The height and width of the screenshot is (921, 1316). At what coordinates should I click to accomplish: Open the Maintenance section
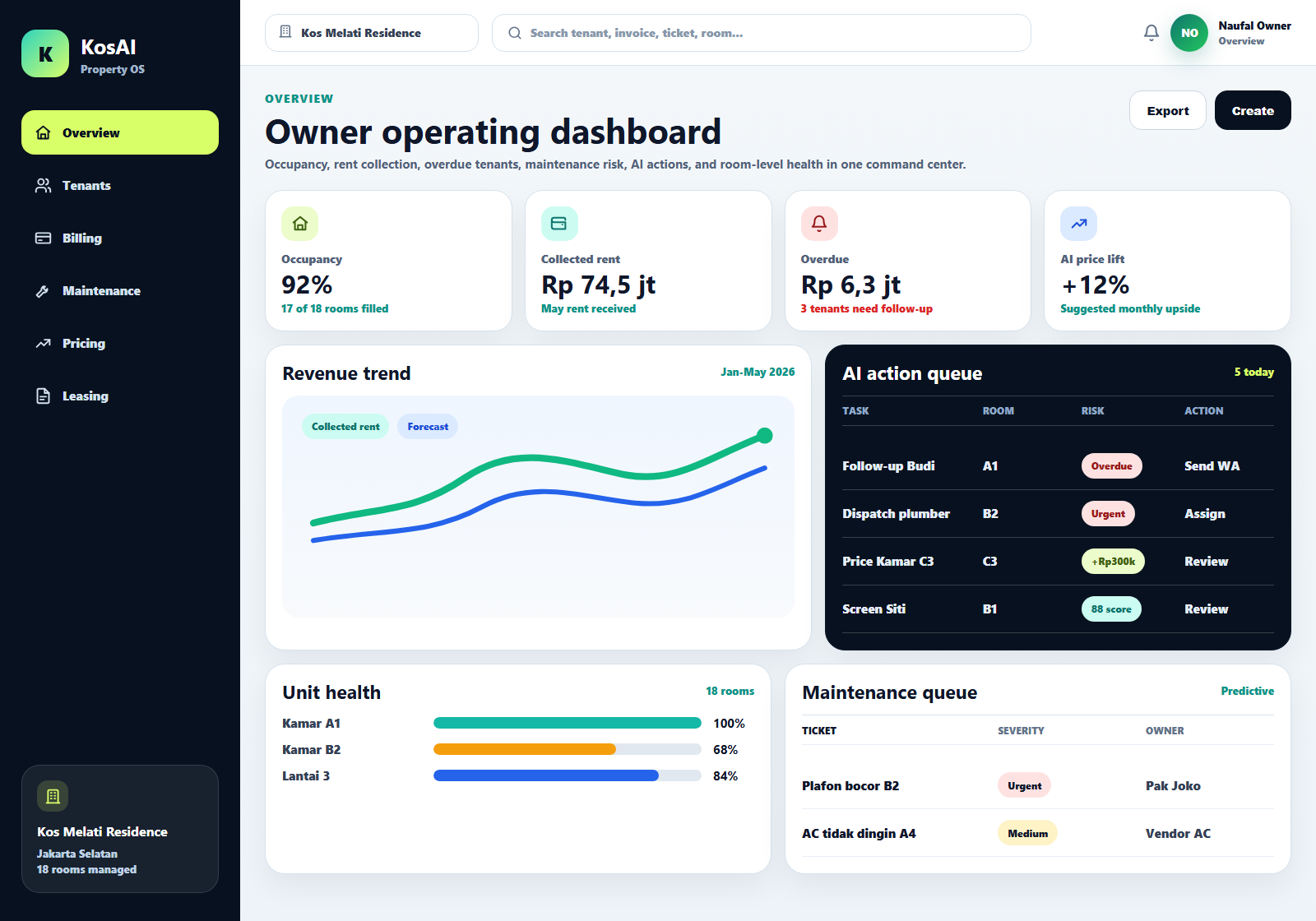coord(120,290)
